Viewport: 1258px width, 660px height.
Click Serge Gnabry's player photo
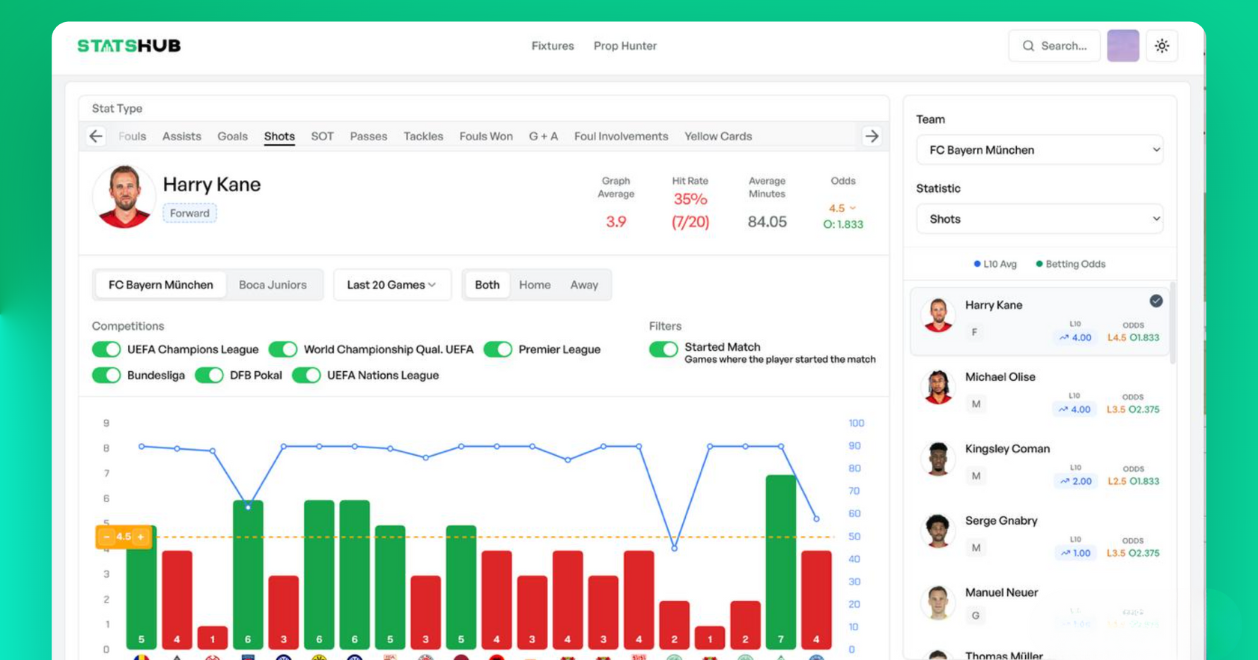[x=938, y=531]
